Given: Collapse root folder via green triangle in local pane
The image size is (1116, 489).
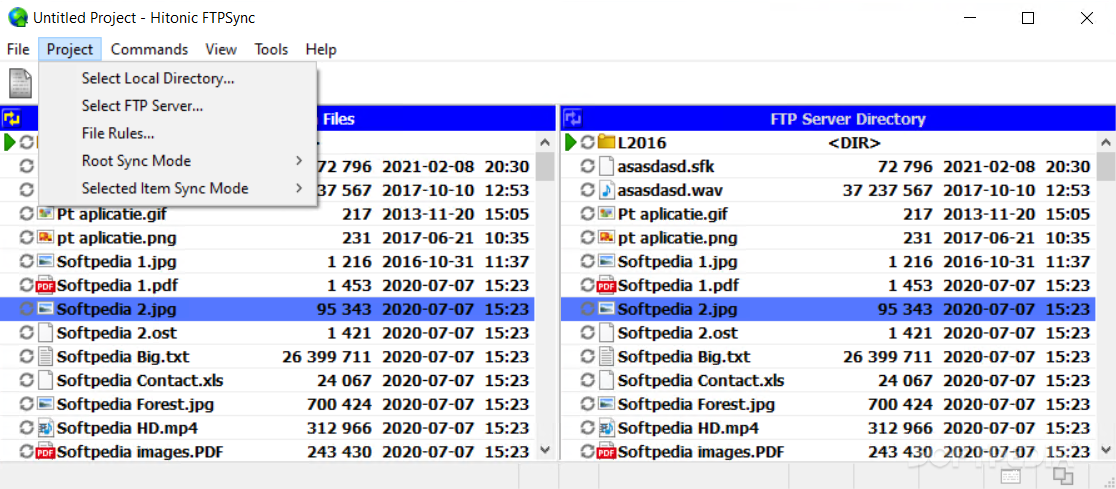Looking at the screenshot, I should [x=10, y=143].
